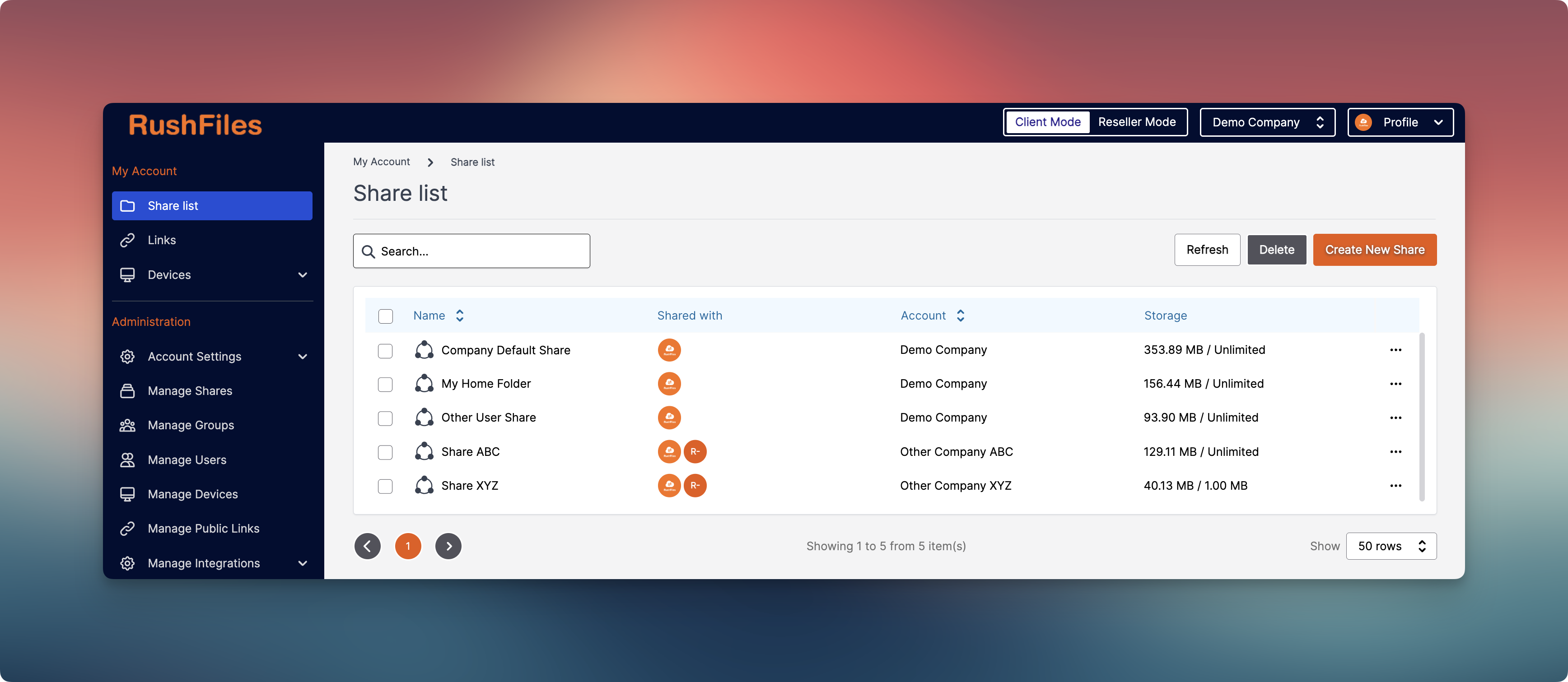
Task: Click the table's vertical scrollbar
Action: (1422, 417)
